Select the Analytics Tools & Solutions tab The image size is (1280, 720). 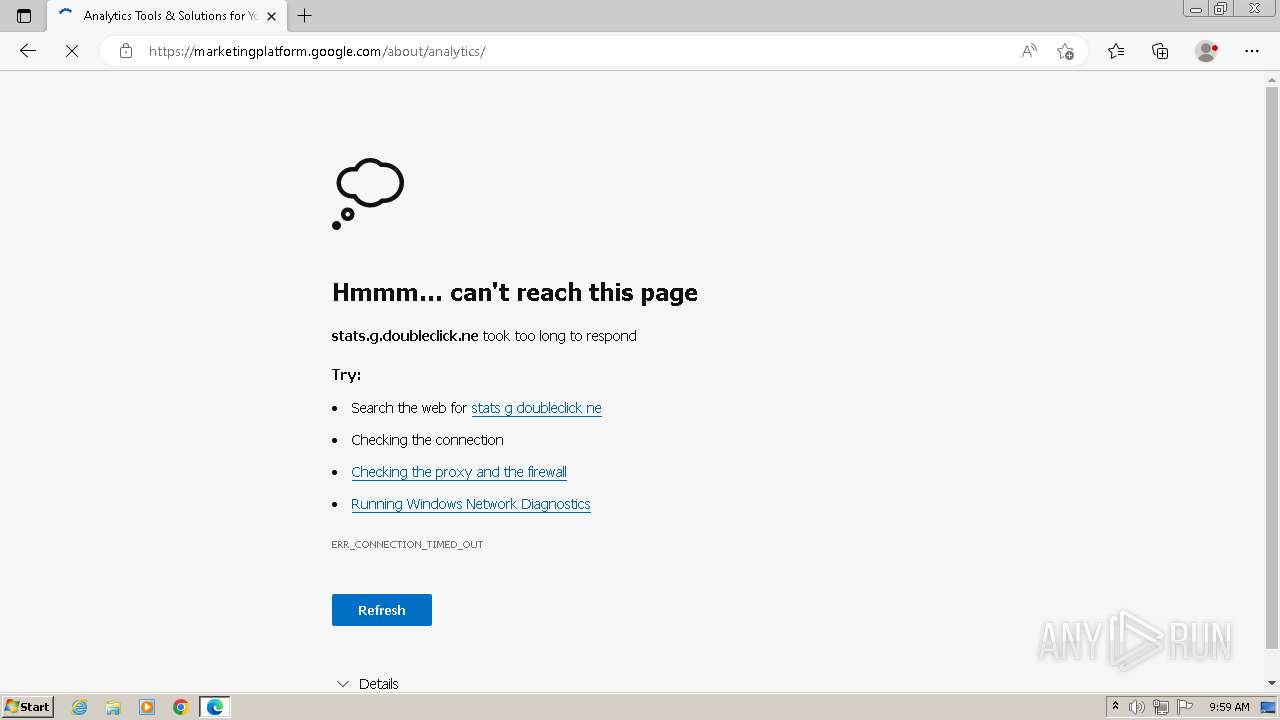(x=167, y=16)
